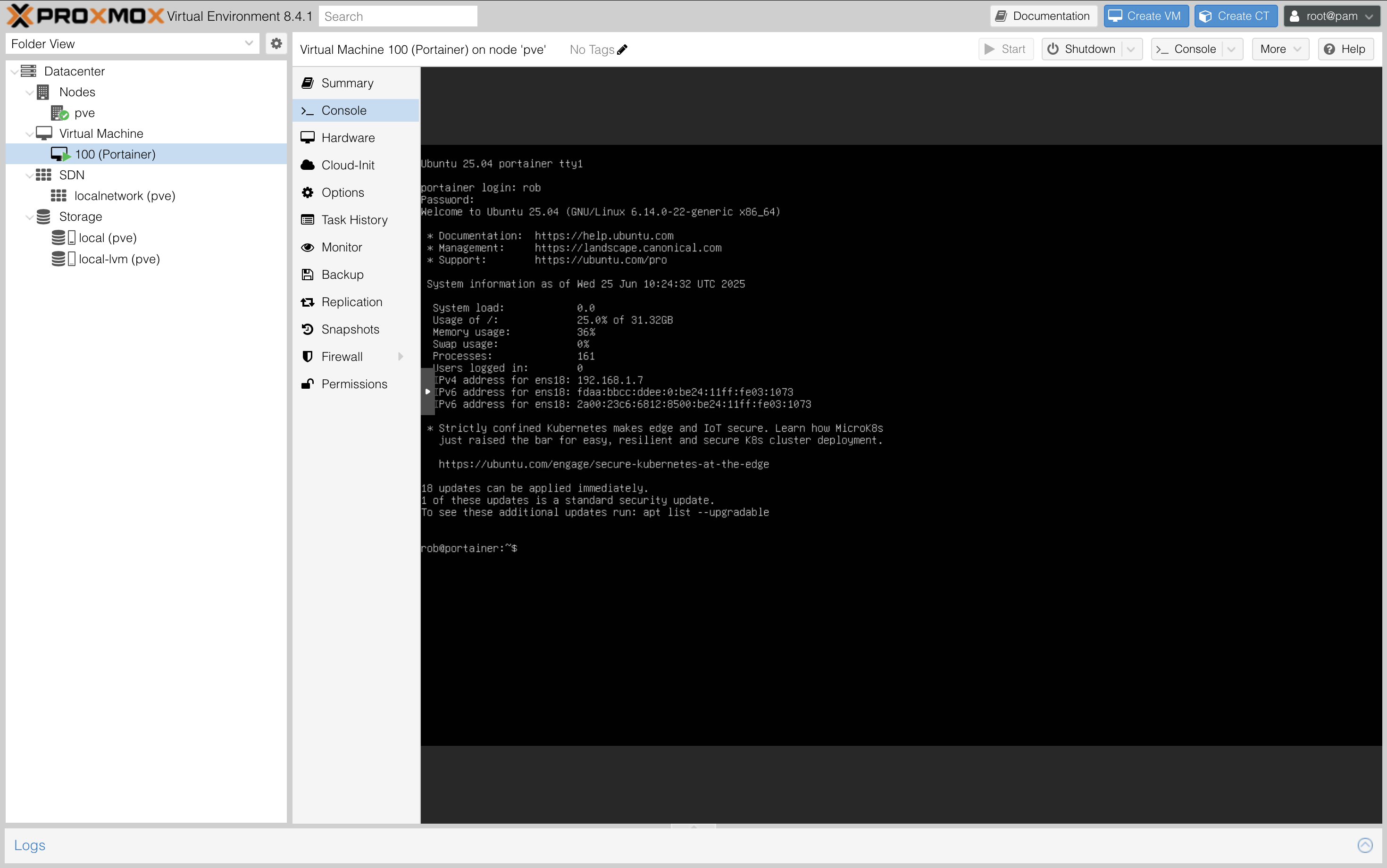Open the Task History tab
Viewport: 1387px width, 868px height.
click(354, 220)
